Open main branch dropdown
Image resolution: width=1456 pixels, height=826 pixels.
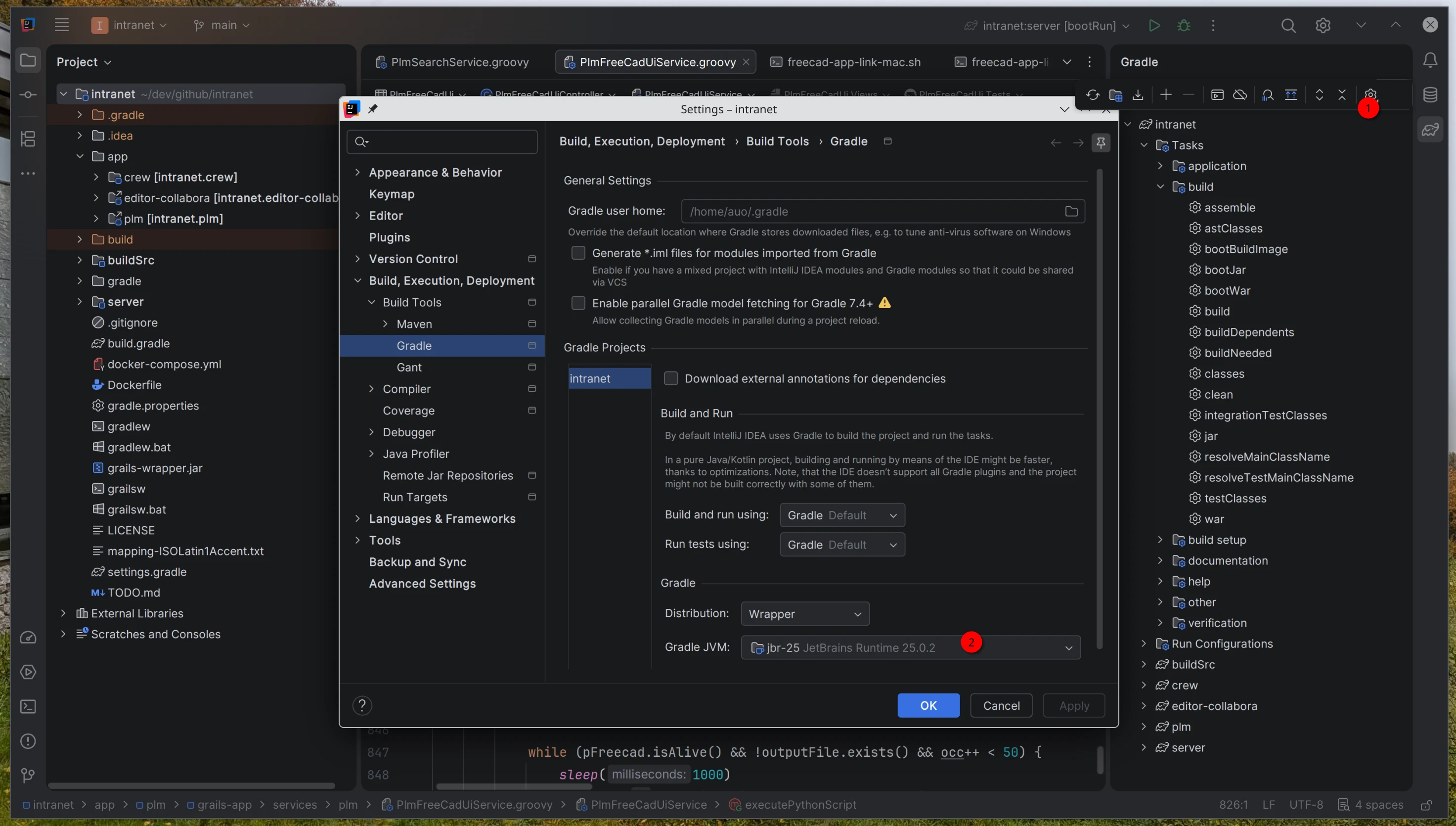point(221,25)
